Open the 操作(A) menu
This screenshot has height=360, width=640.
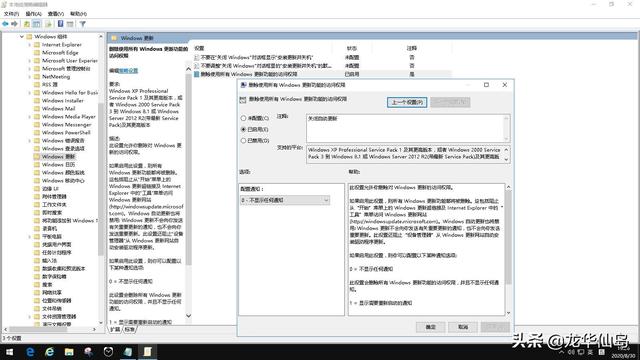pos(33,14)
